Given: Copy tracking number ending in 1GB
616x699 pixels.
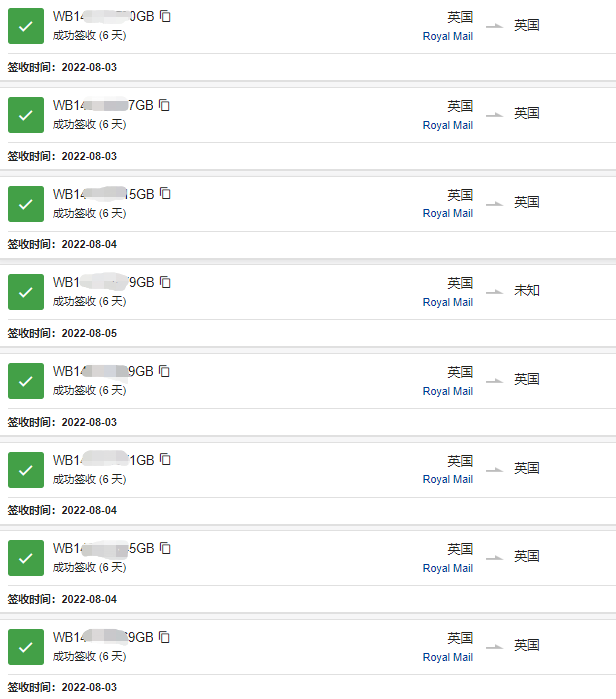Looking at the screenshot, I should 165,459.
